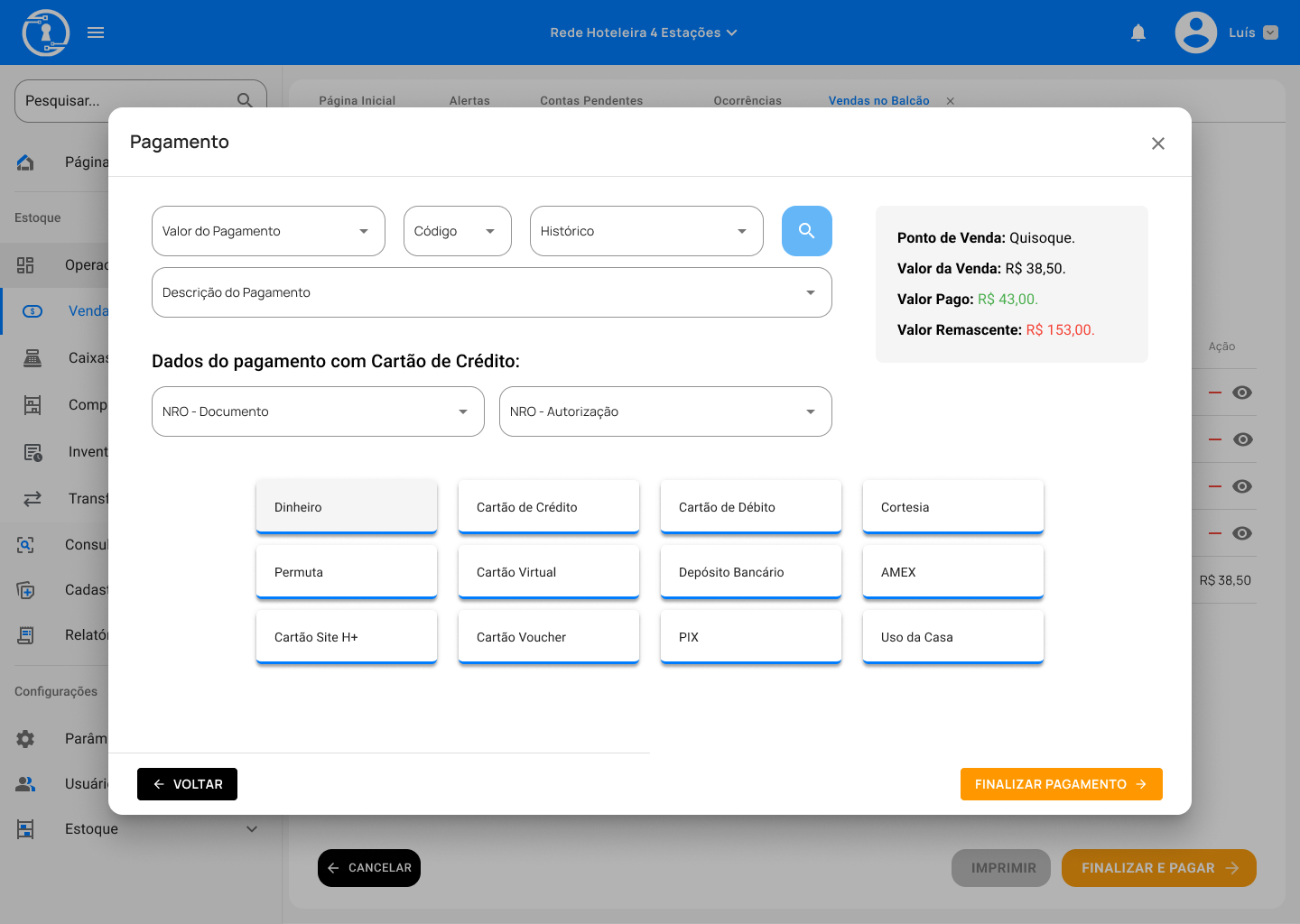The width and height of the screenshot is (1300, 924).
Task: Open the Valor do Pagamento dropdown
Action: tap(268, 231)
